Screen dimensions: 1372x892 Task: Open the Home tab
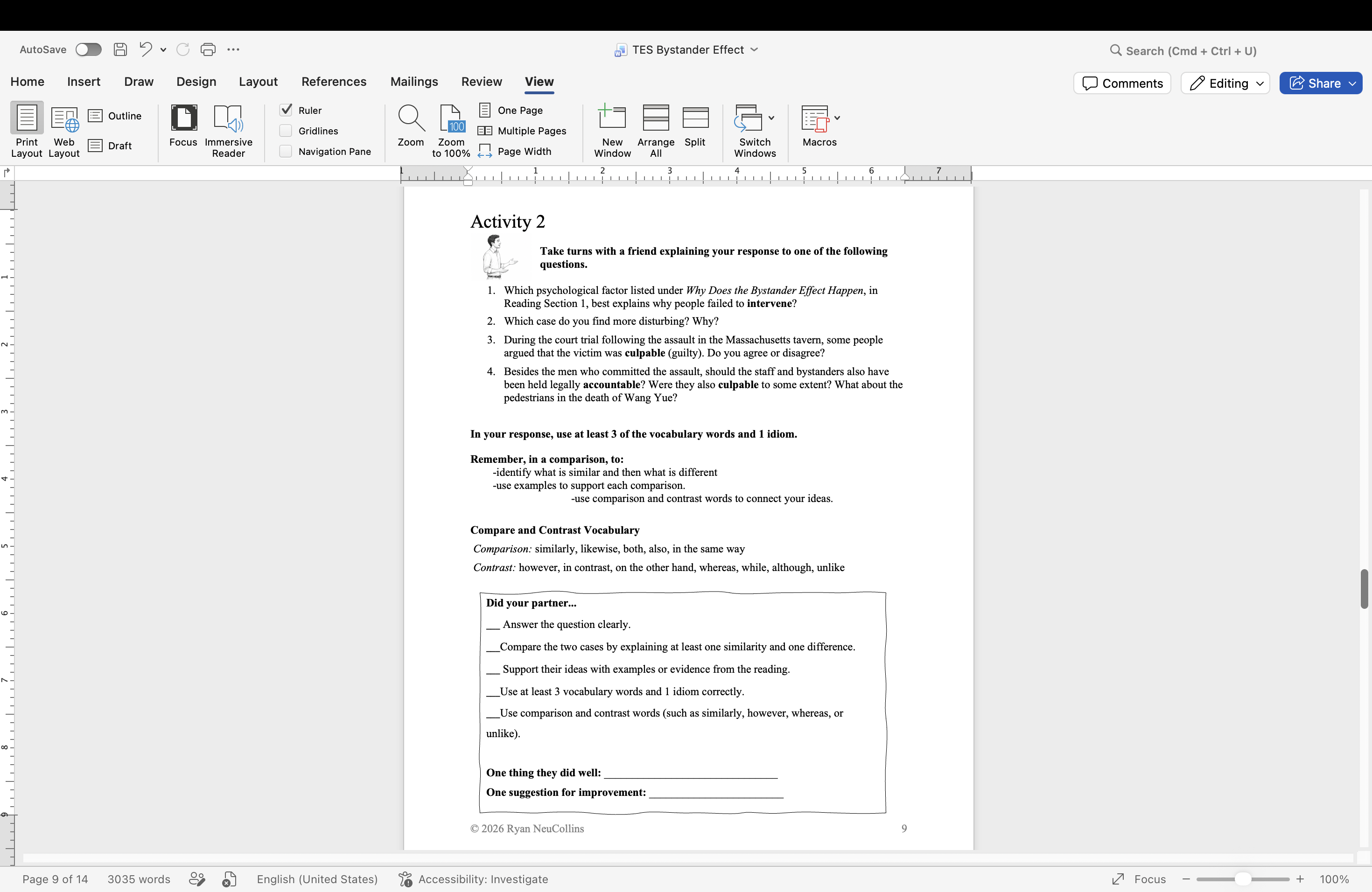(x=27, y=82)
